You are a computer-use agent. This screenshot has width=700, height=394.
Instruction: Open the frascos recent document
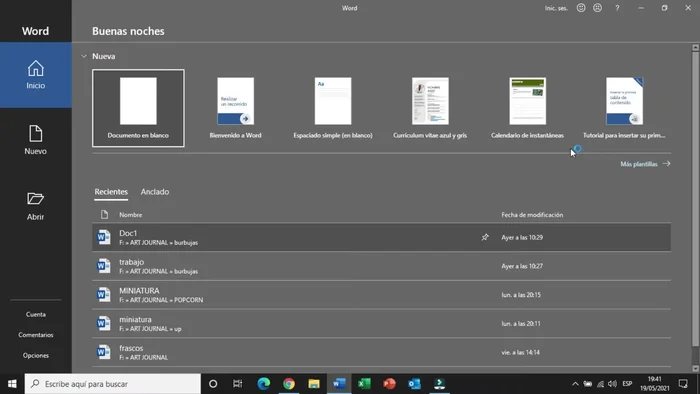(381, 352)
